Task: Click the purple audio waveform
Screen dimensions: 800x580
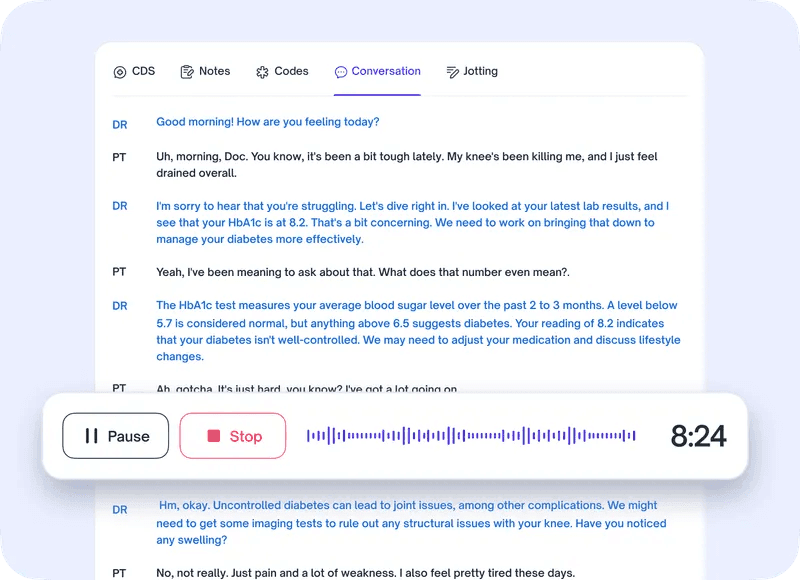Action: click(x=471, y=436)
